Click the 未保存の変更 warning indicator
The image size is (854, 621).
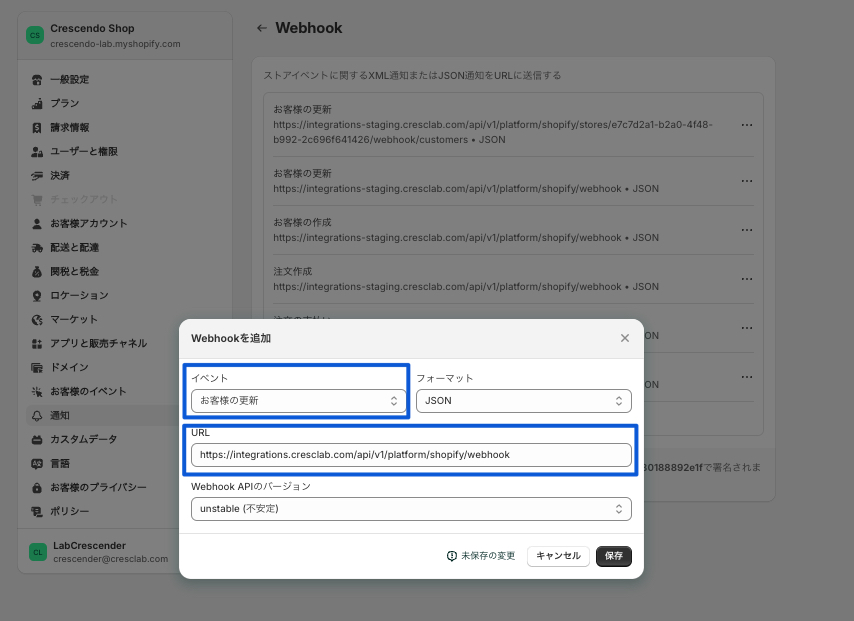click(481, 556)
